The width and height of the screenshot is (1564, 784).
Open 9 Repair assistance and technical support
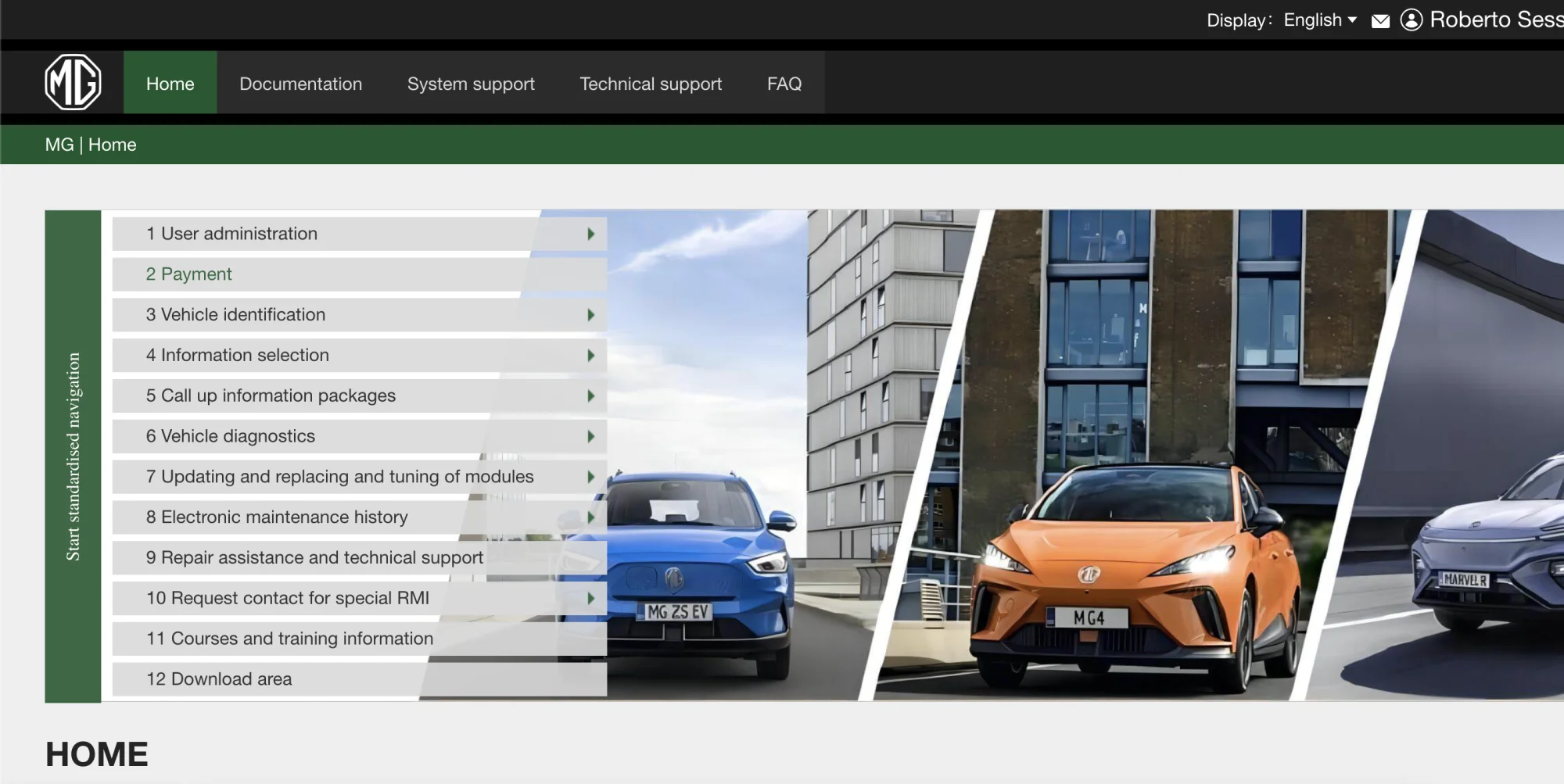360,558
